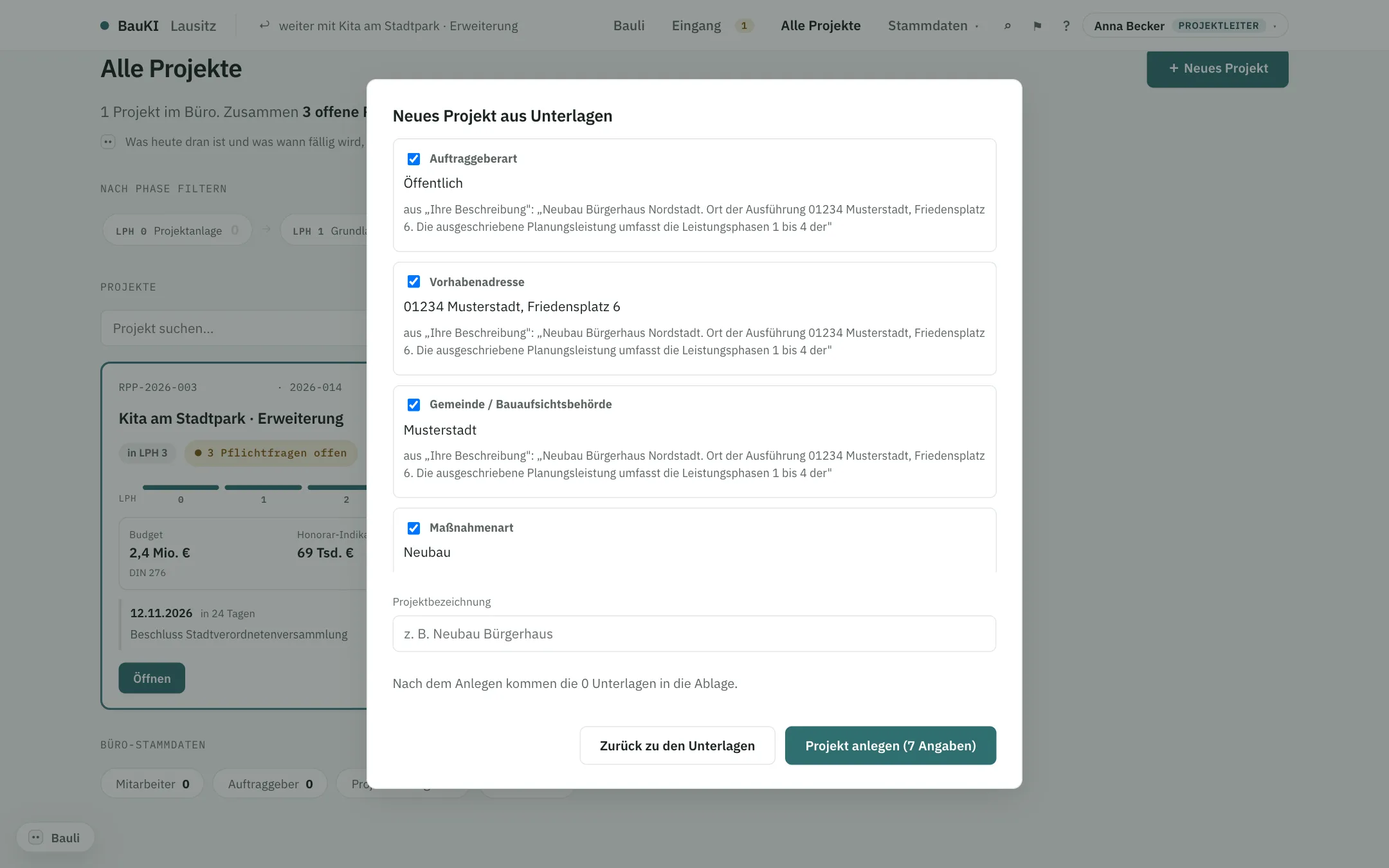Click date '12.11.2026' in project card
Viewport: 1389px width, 868px height.
click(x=161, y=613)
